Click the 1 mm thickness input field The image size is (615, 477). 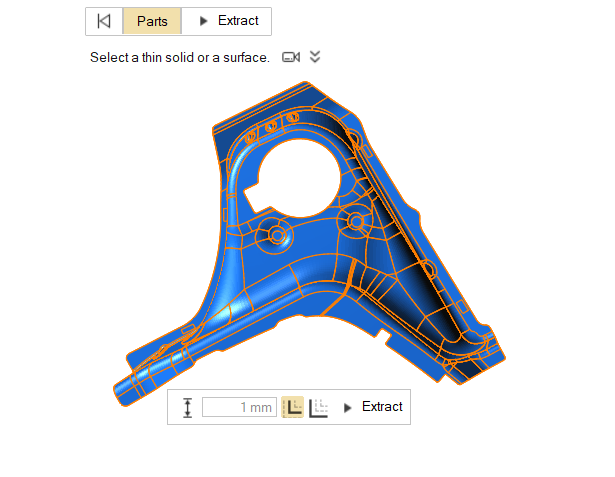[239, 407]
